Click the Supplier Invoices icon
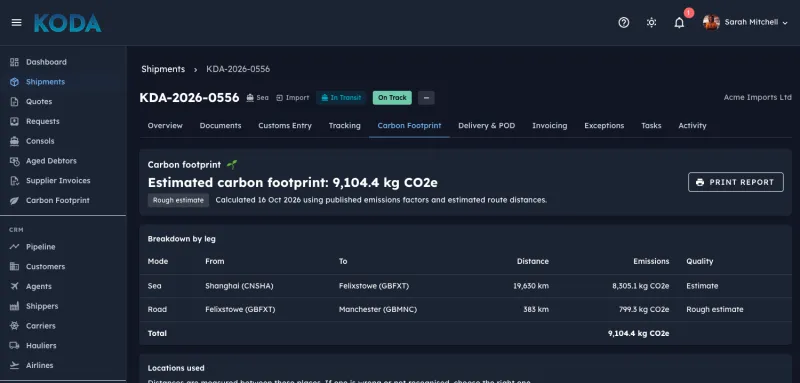This screenshot has height=383, width=800. [14, 181]
